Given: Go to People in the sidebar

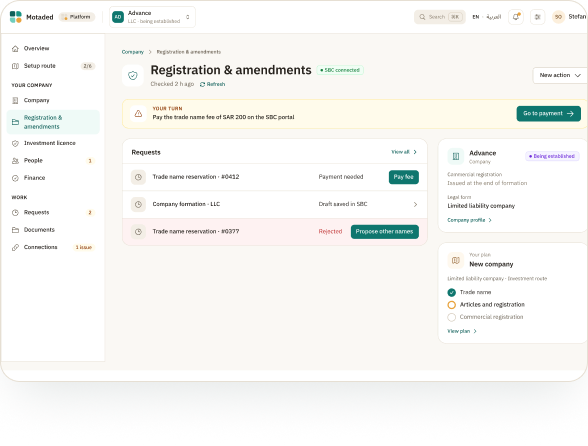Looking at the screenshot, I should pos(53,161).
